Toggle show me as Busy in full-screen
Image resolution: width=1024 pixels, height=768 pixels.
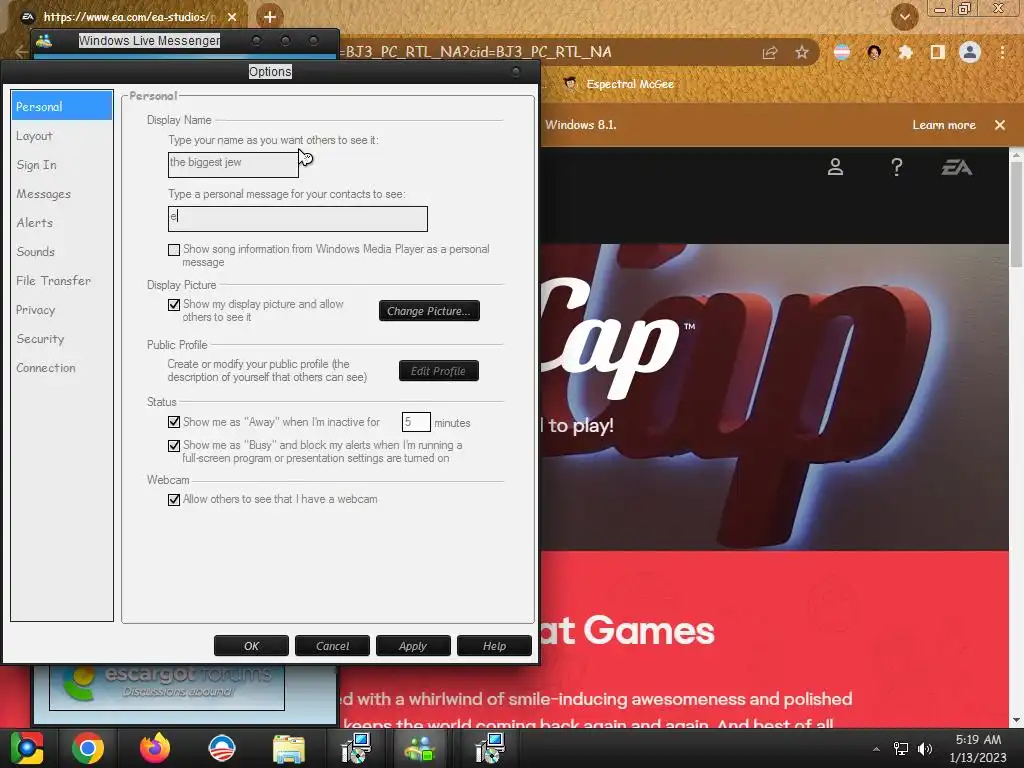[x=174, y=445]
